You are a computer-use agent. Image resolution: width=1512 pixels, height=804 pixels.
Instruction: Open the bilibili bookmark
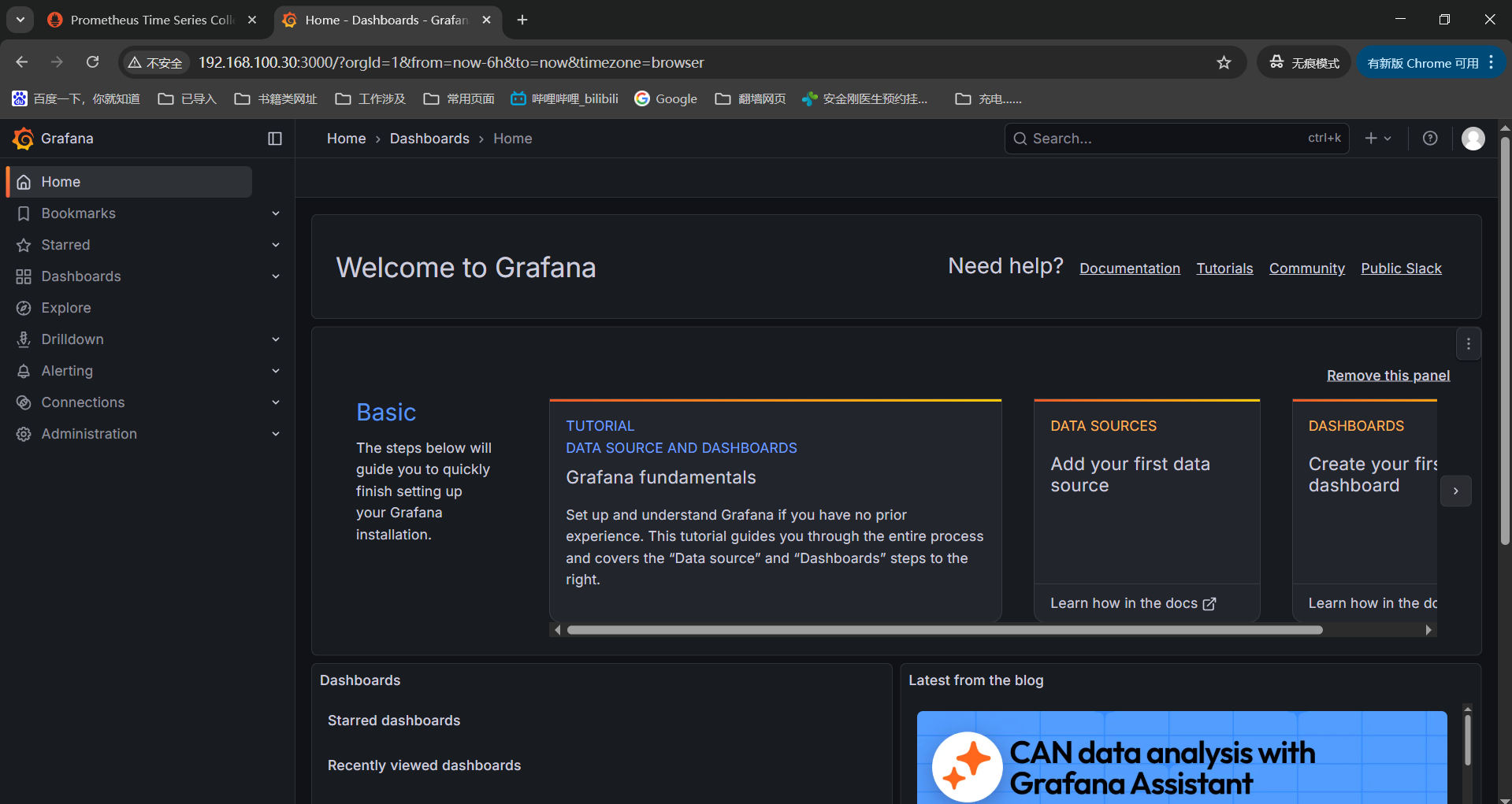tap(564, 98)
